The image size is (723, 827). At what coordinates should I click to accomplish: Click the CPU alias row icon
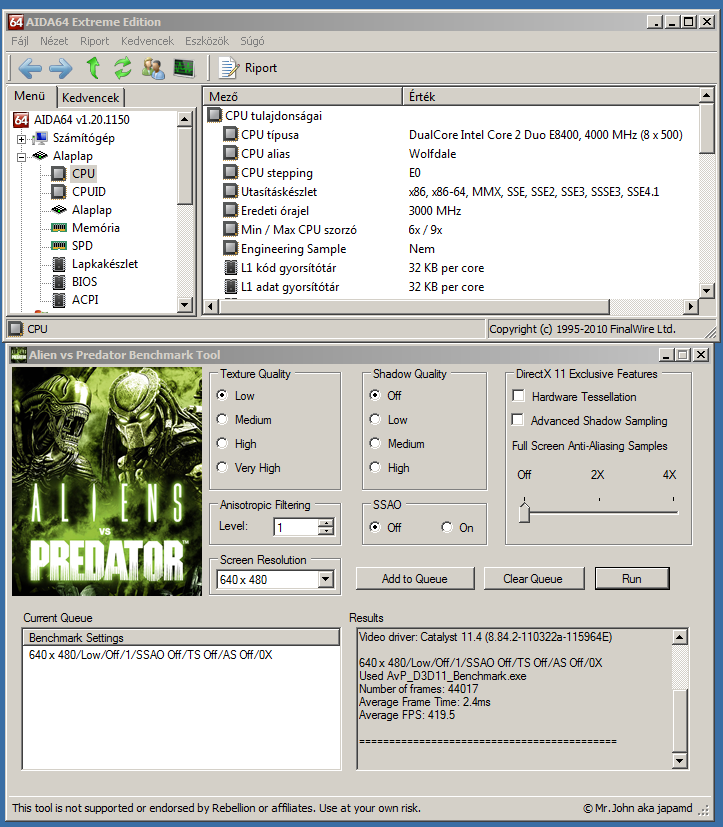click(230, 153)
